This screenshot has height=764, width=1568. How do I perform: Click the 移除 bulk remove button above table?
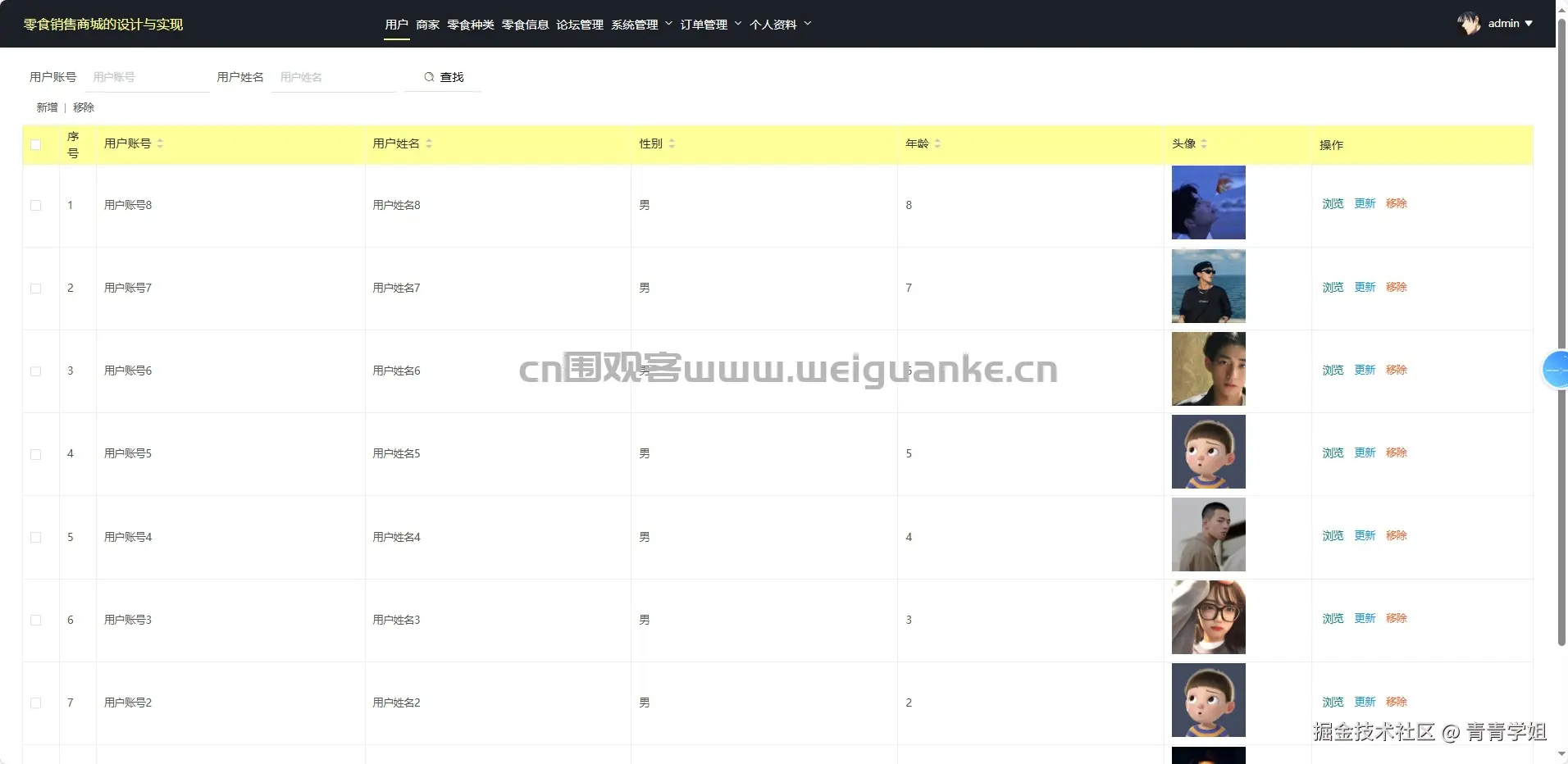(x=84, y=107)
